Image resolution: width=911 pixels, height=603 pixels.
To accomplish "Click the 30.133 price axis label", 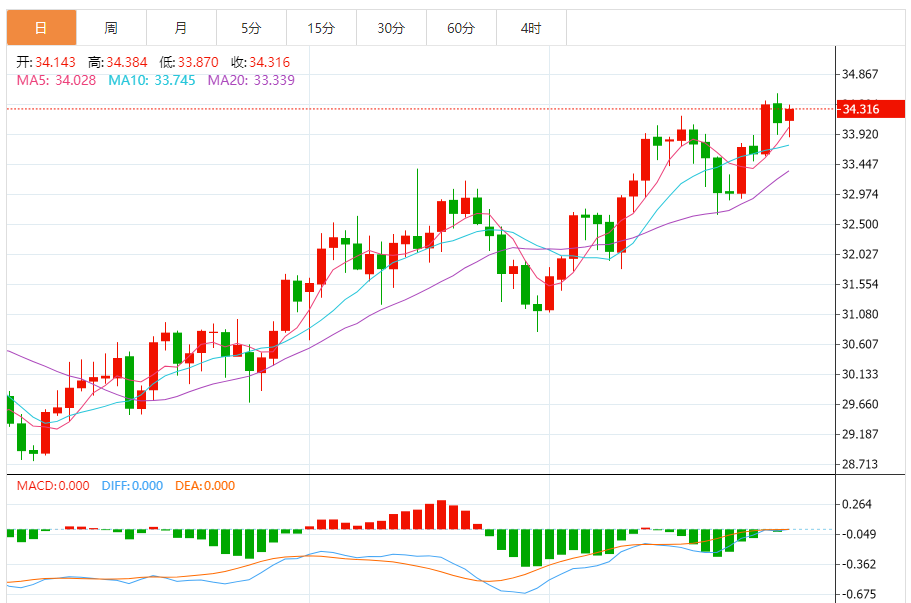I will coord(860,374).
